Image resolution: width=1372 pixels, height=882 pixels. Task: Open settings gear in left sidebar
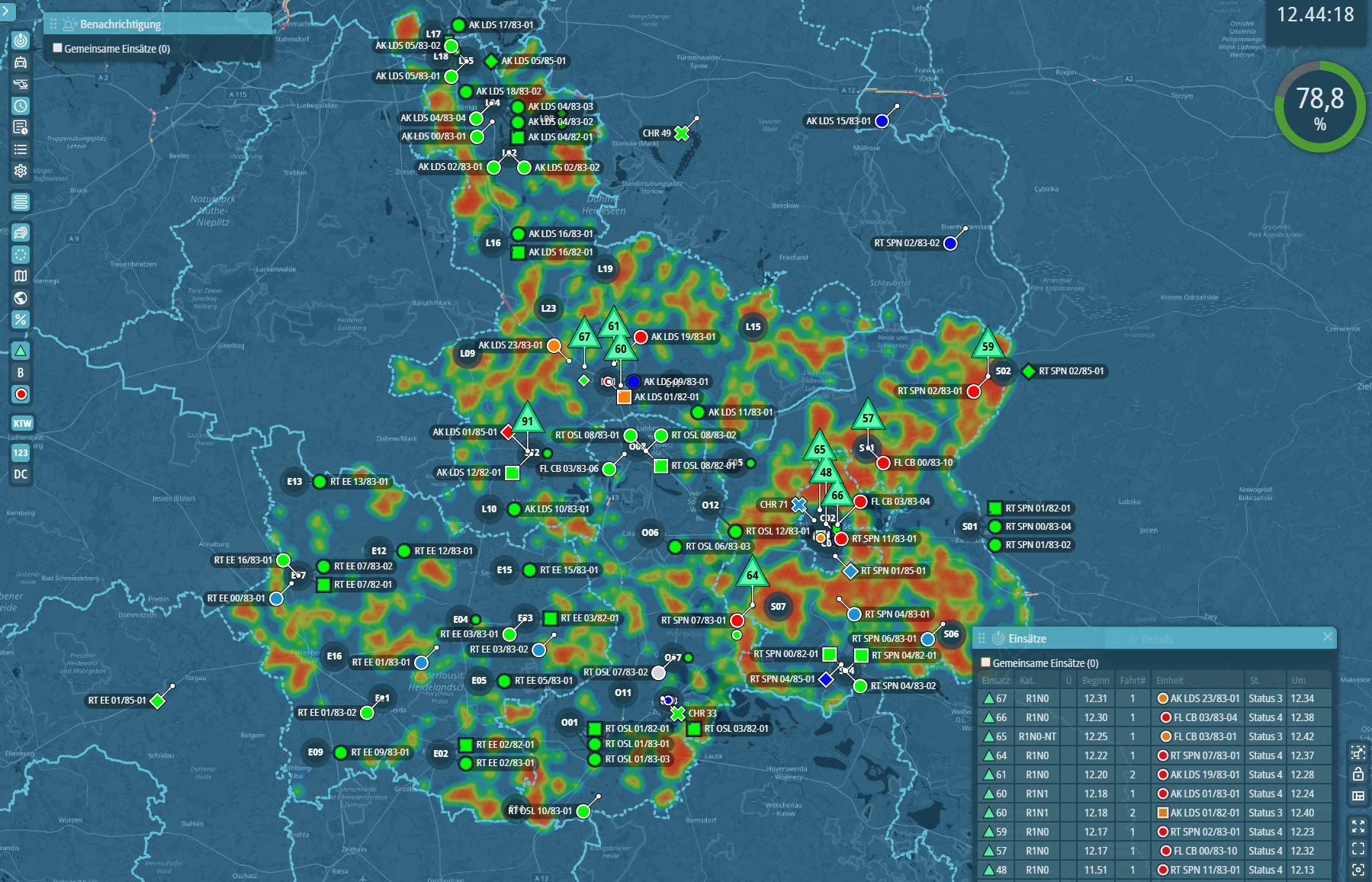[21, 171]
